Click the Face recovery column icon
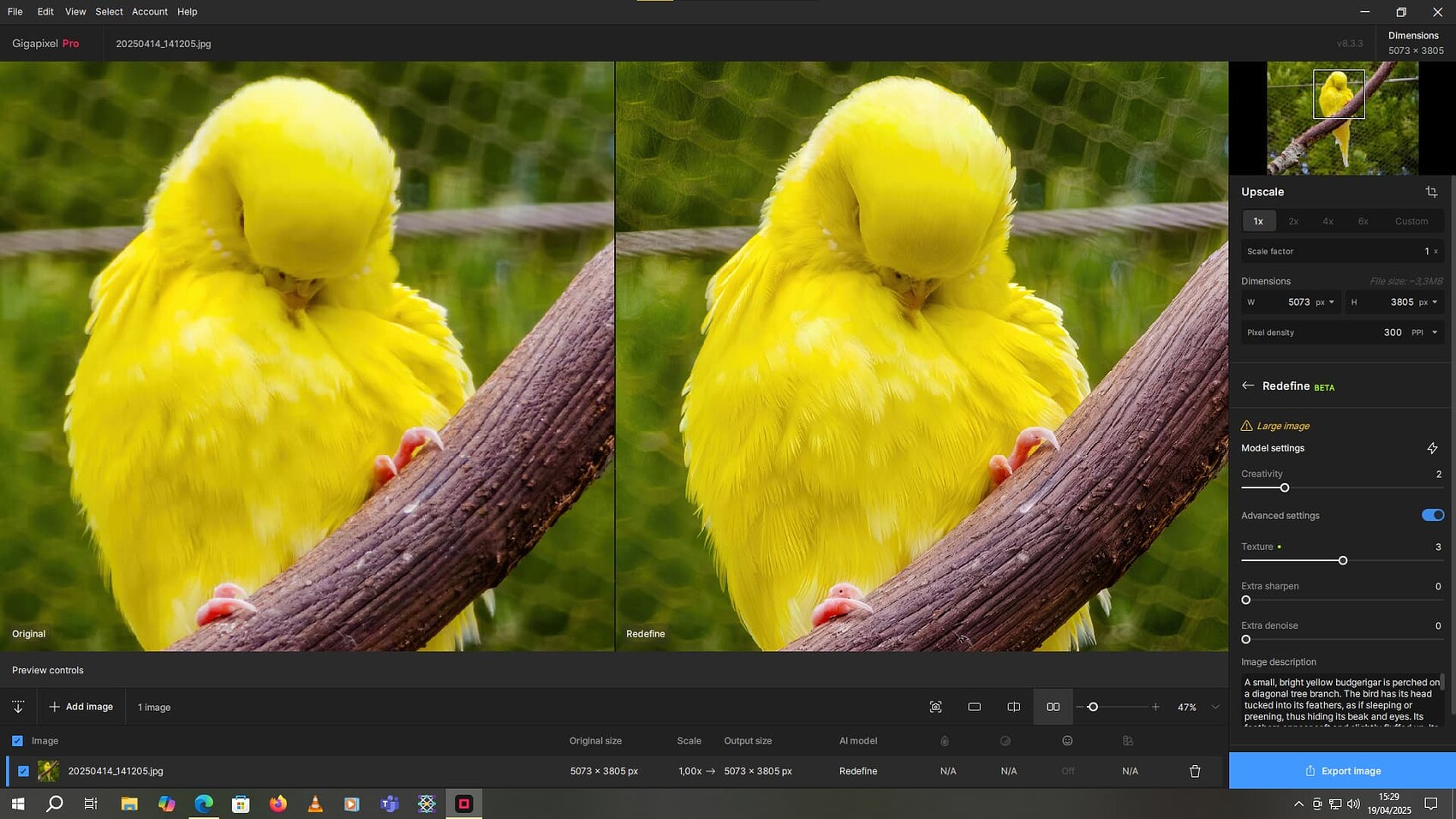Screen dimensions: 1456x819 tap(1067, 740)
